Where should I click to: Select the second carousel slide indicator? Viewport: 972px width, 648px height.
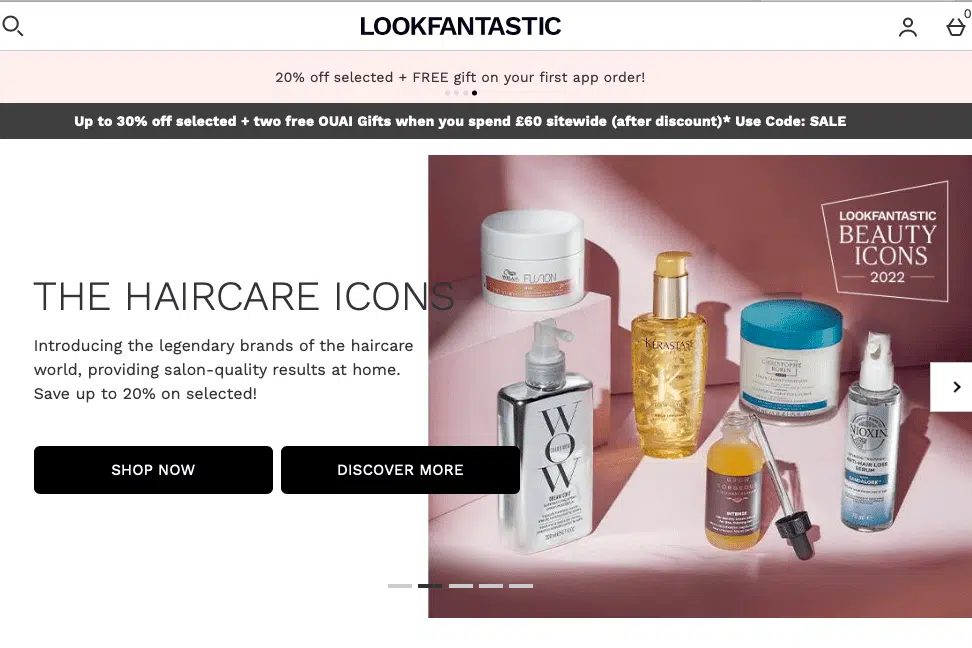click(x=430, y=585)
